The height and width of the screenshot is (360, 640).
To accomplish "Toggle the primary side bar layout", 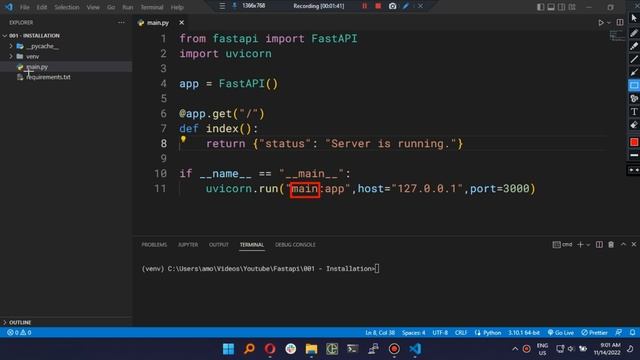I will (x=540, y=7).
